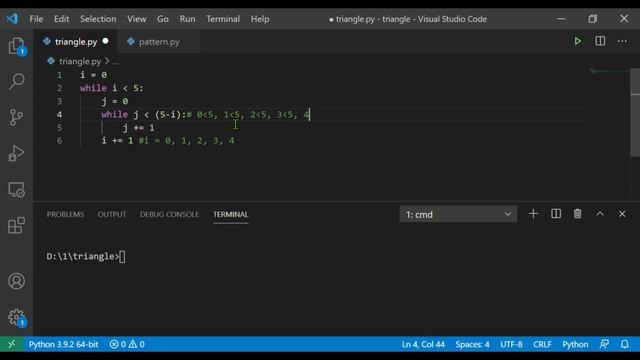Screen dimensions: 640x360
Task: Split the editor to the right
Action: (600, 41)
